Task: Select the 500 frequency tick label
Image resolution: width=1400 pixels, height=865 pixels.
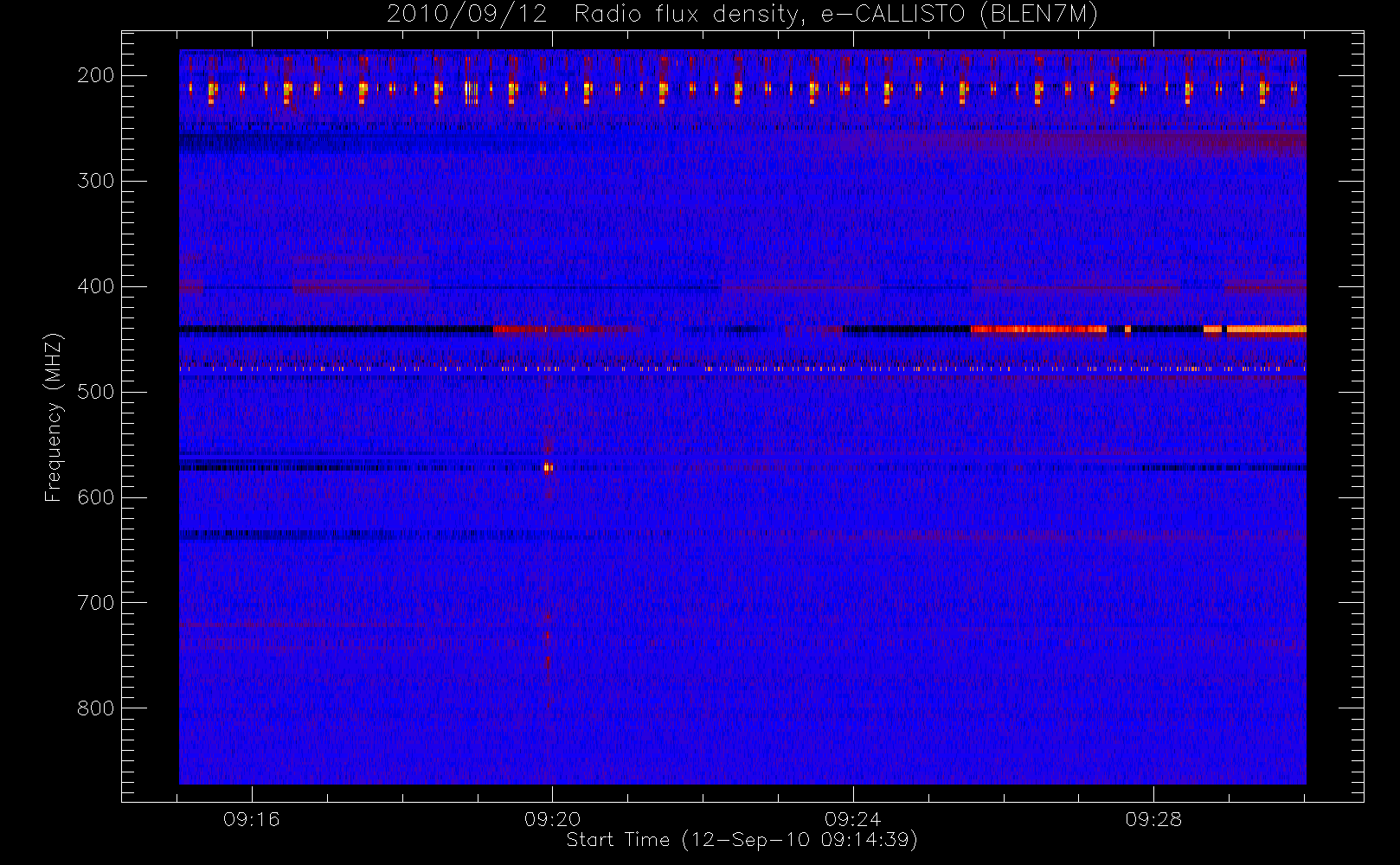Action: point(96,392)
